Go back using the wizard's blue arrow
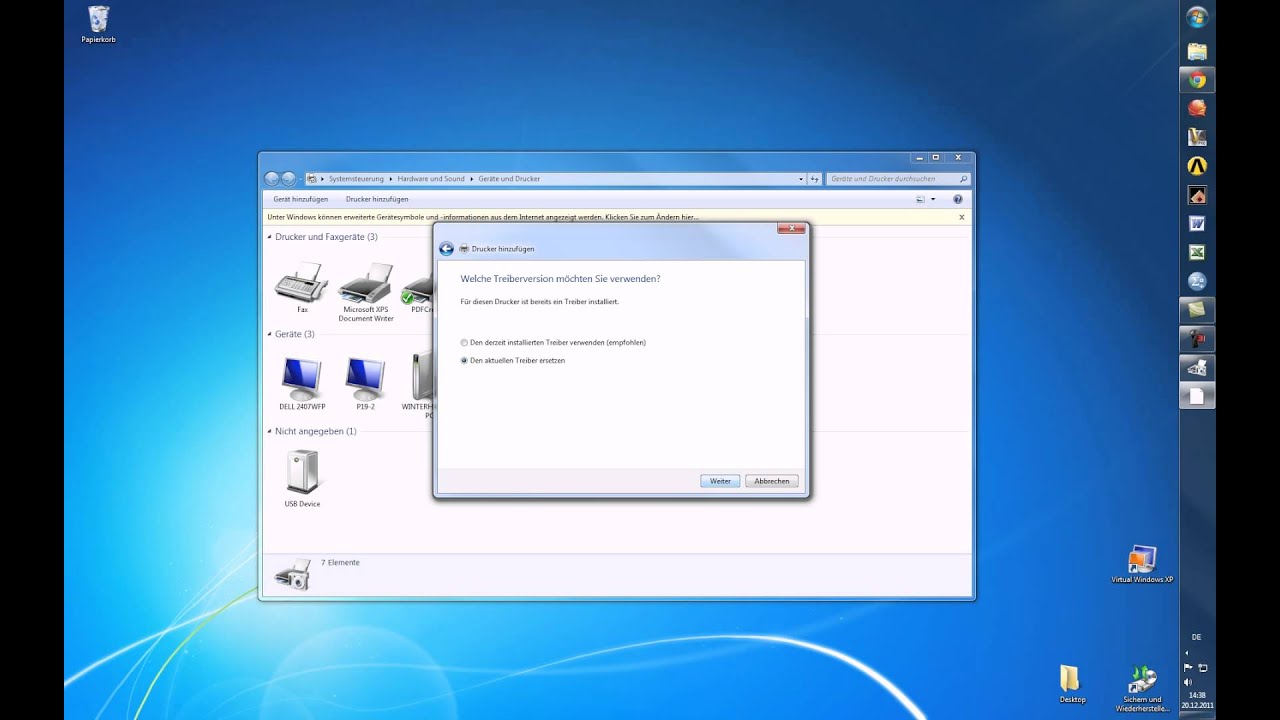 click(x=447, y=248)
